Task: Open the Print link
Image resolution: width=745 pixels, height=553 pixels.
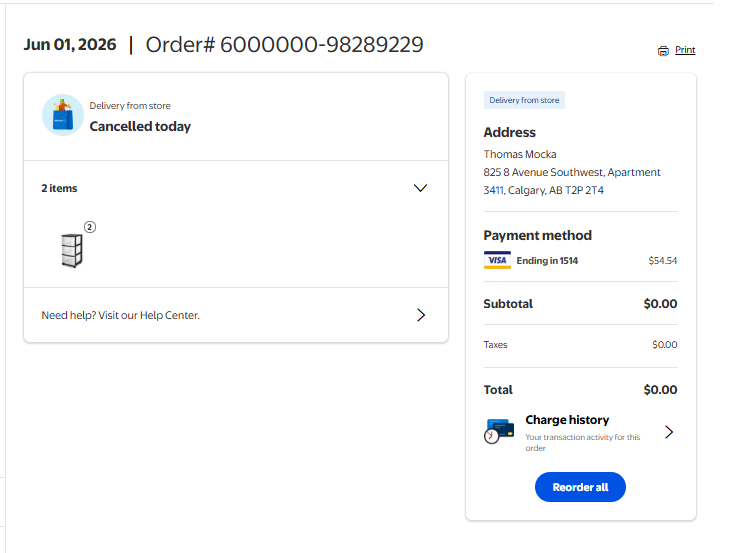Action: click(x=685, y=50)
